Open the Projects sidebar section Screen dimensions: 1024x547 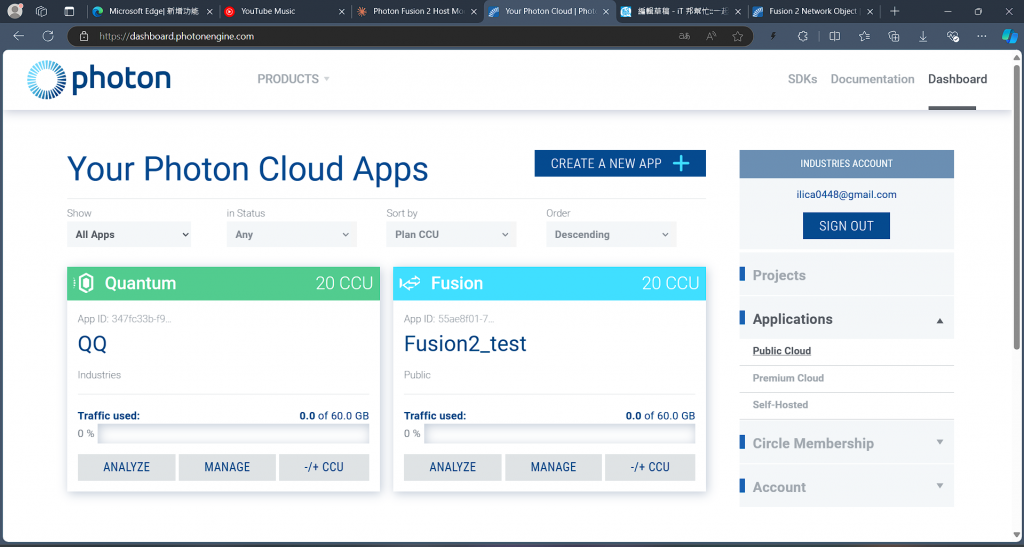point(846,275)
